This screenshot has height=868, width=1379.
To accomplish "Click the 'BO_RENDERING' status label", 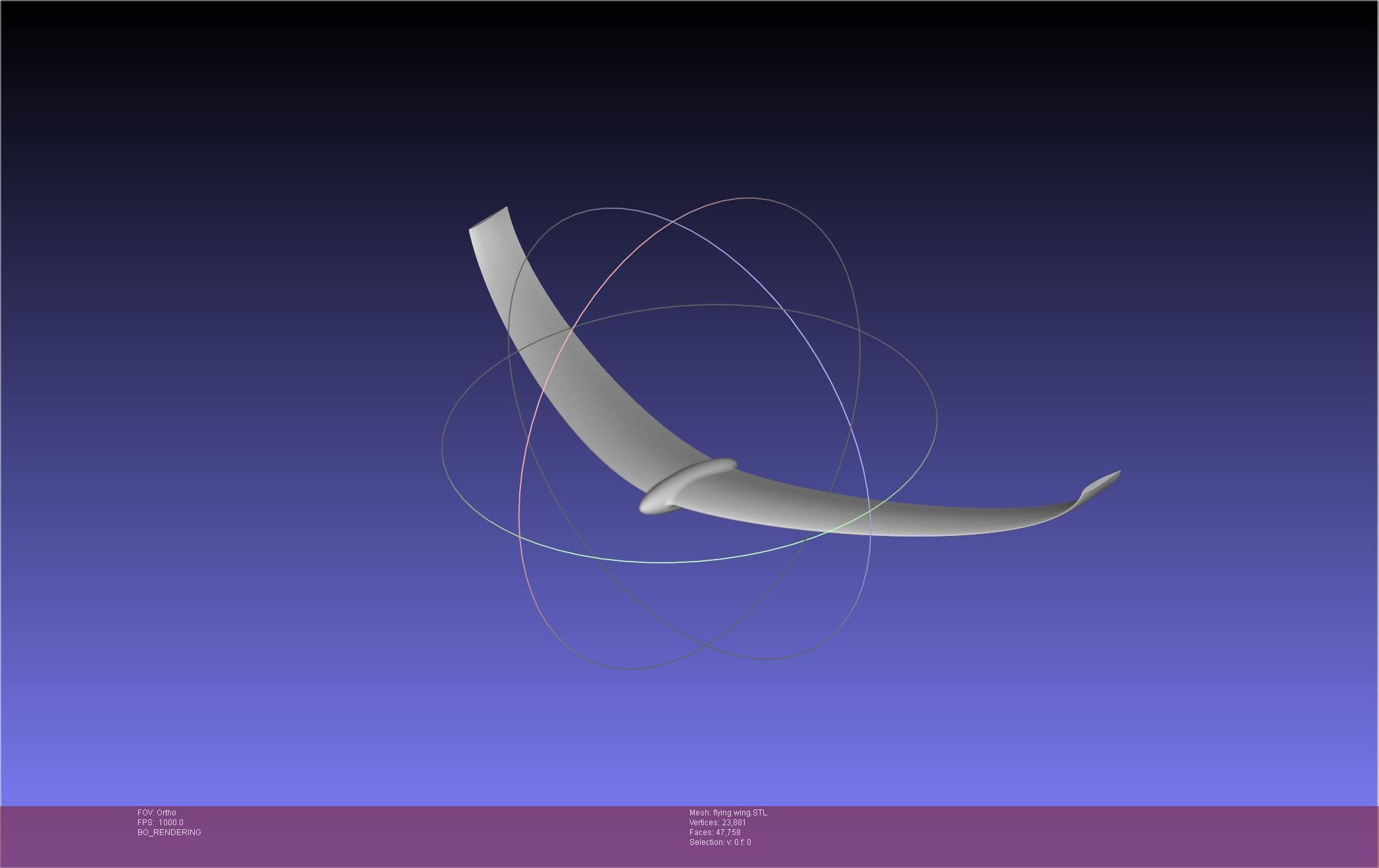I will 169,832.
